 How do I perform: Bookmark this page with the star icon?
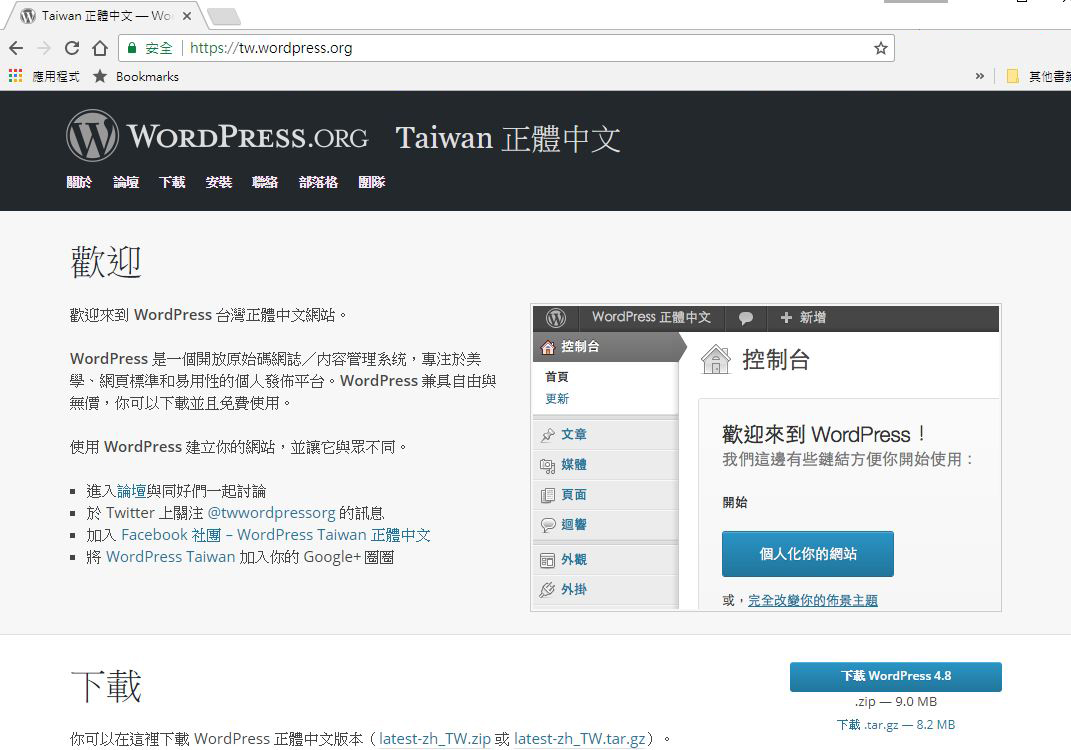coord(880,48)
